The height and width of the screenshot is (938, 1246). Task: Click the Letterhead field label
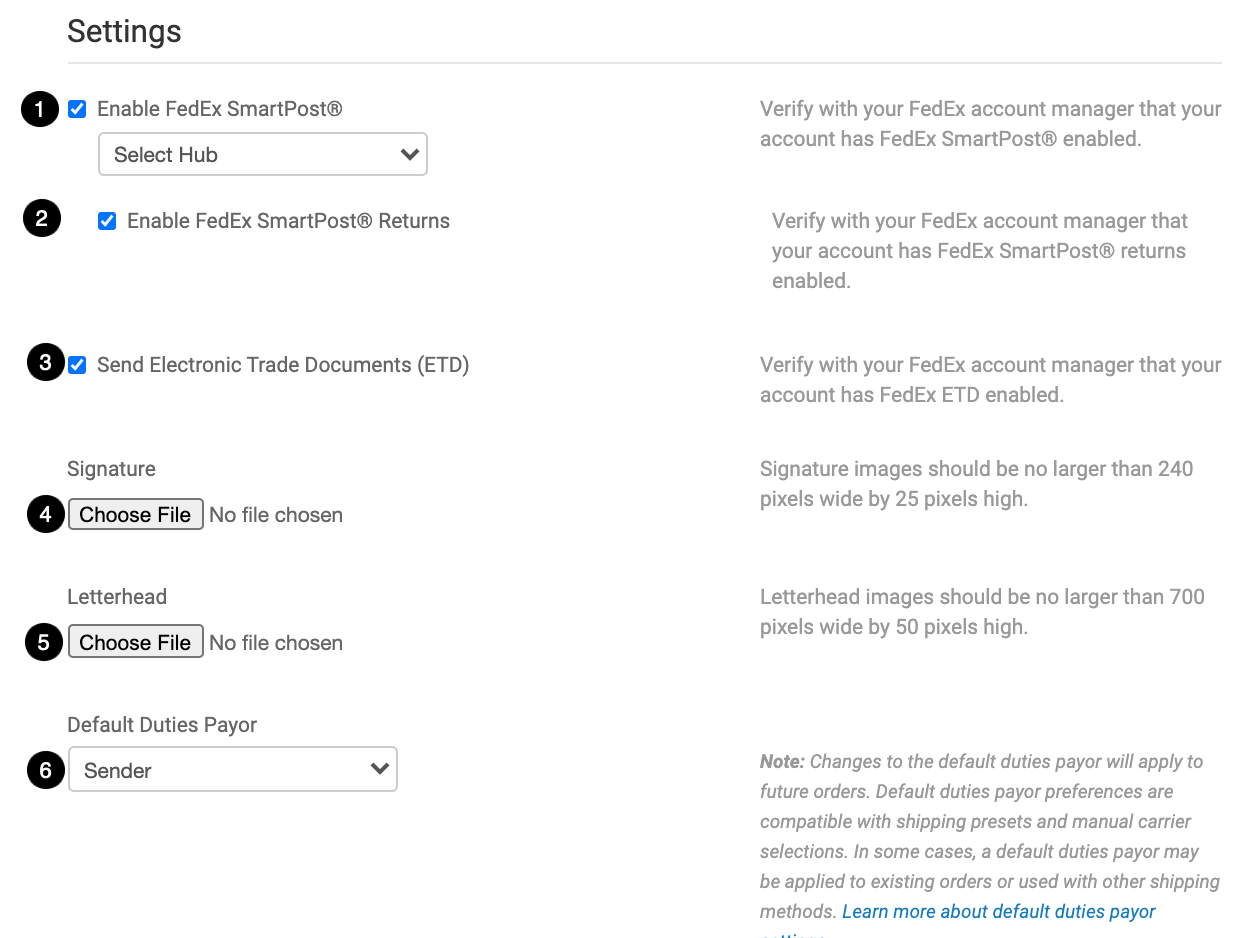coord(117,597)
